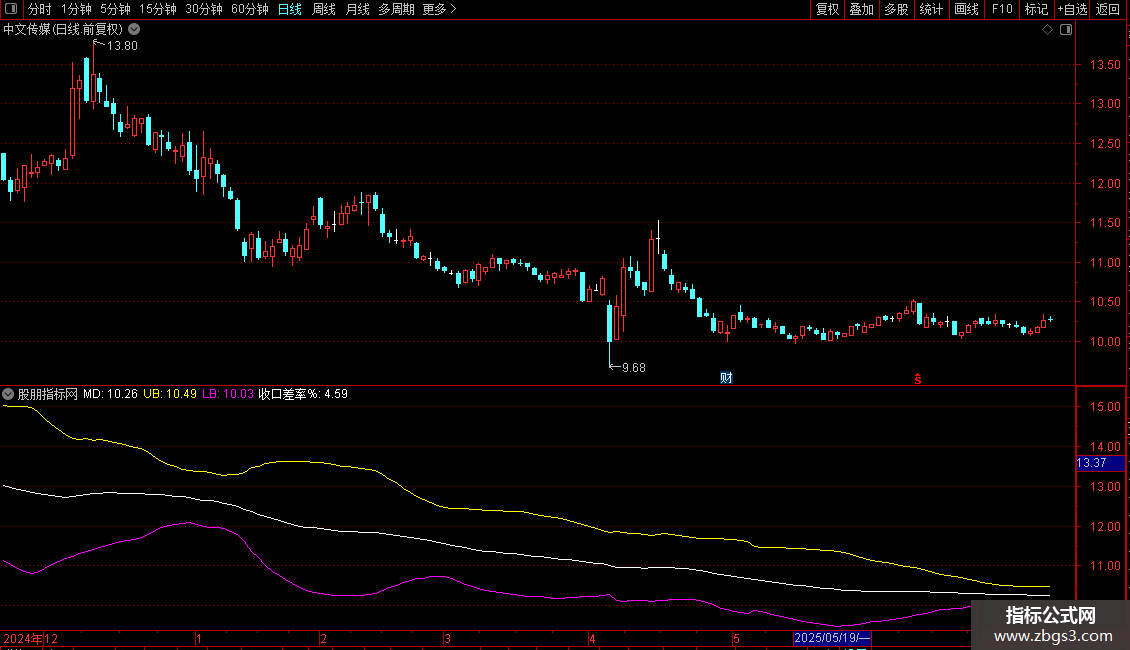Click the 收口差率%: 4.59 readout
The image size is (1130, 650).
click(x=303, y=394)
